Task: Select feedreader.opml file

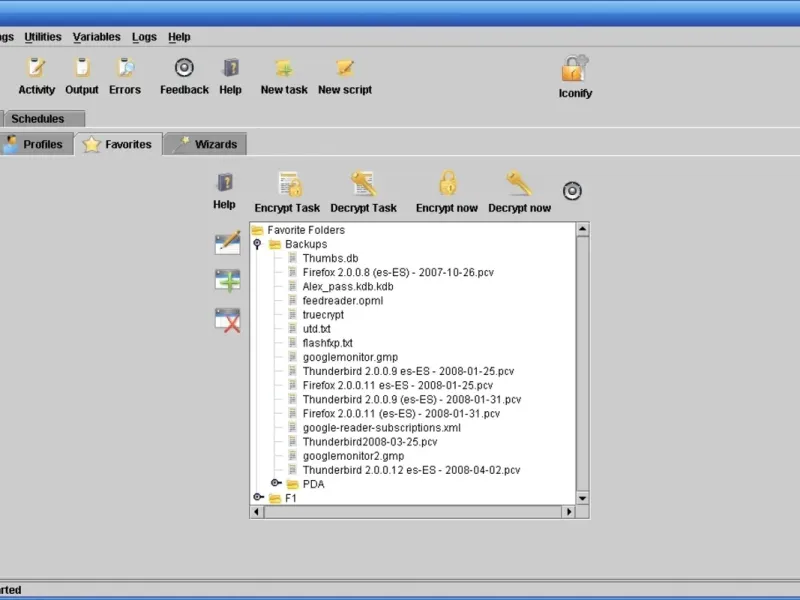Action: [342, 301]
